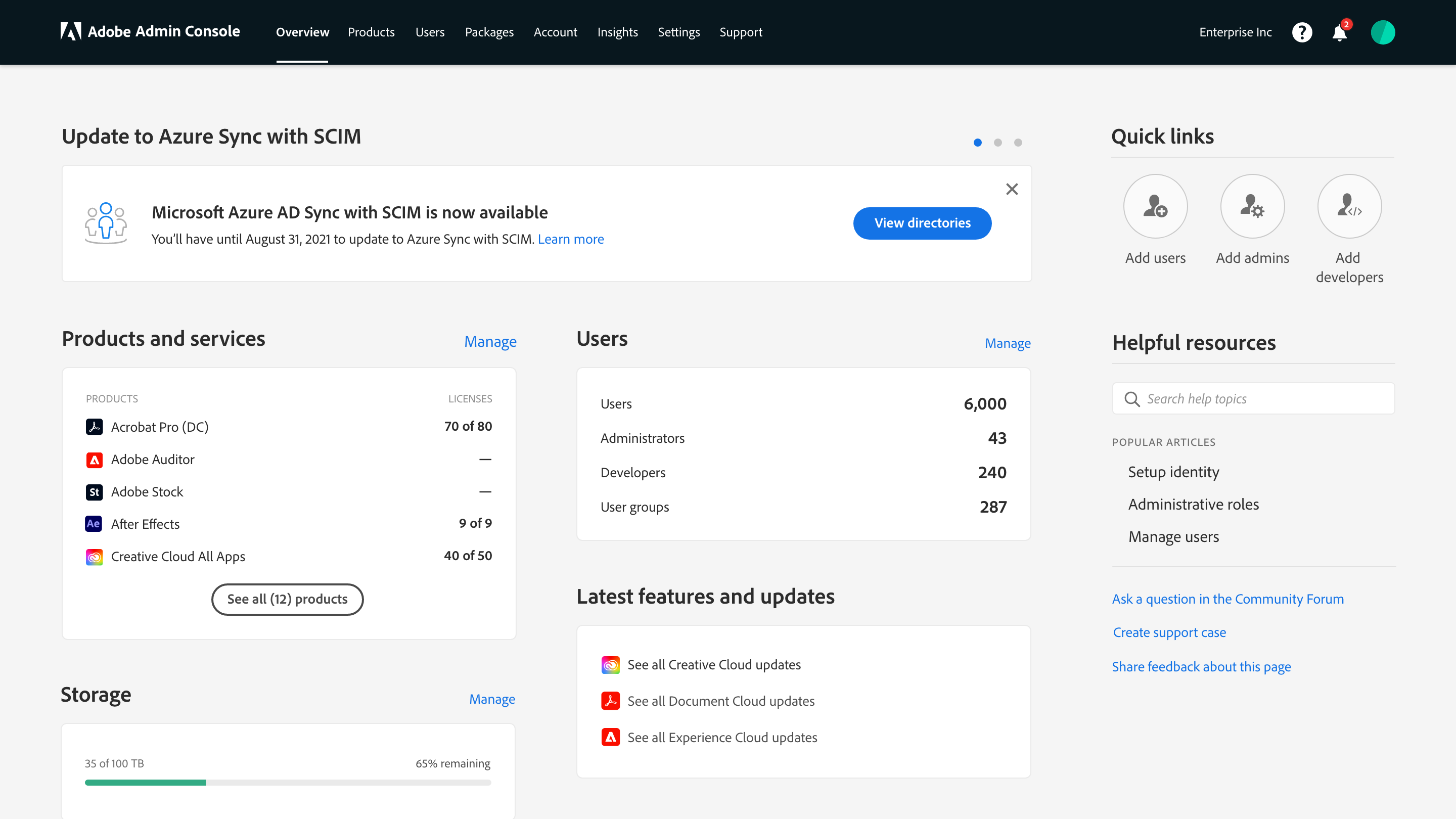Select the Adobe Auditor product name

[153, 460]
